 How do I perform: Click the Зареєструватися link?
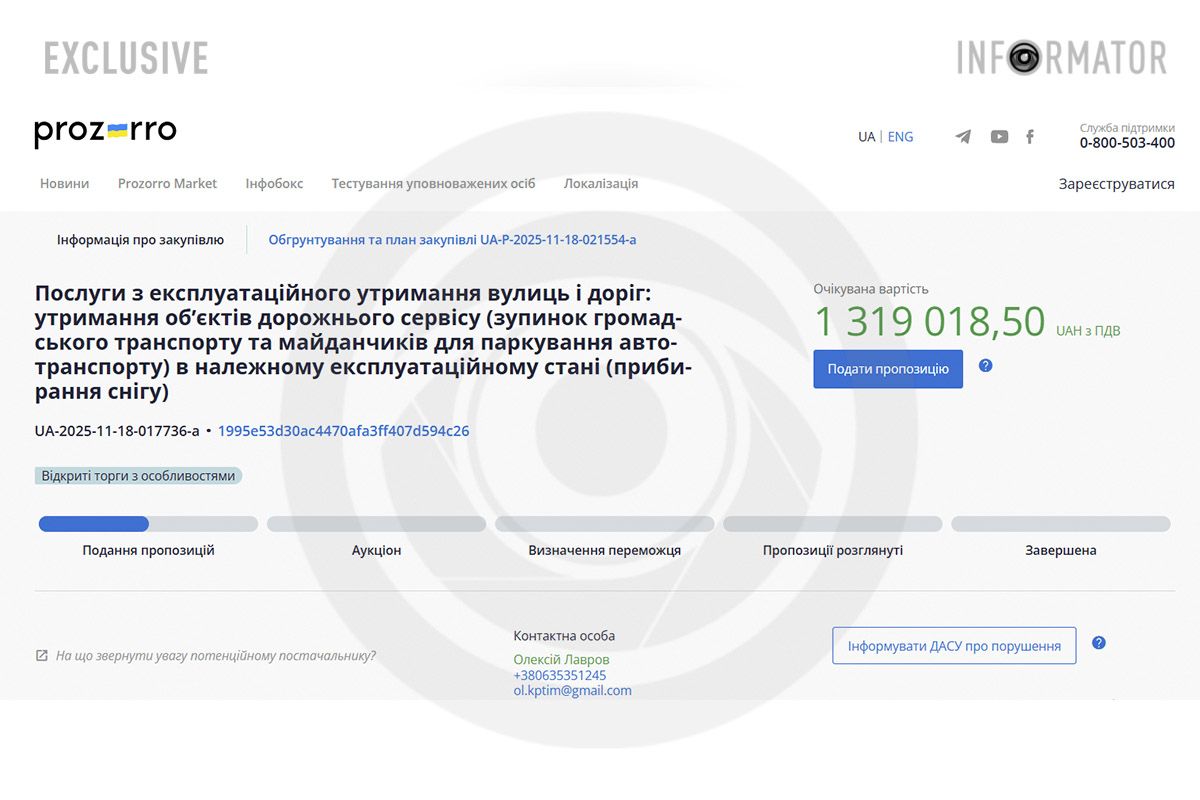coord(1118,183)
